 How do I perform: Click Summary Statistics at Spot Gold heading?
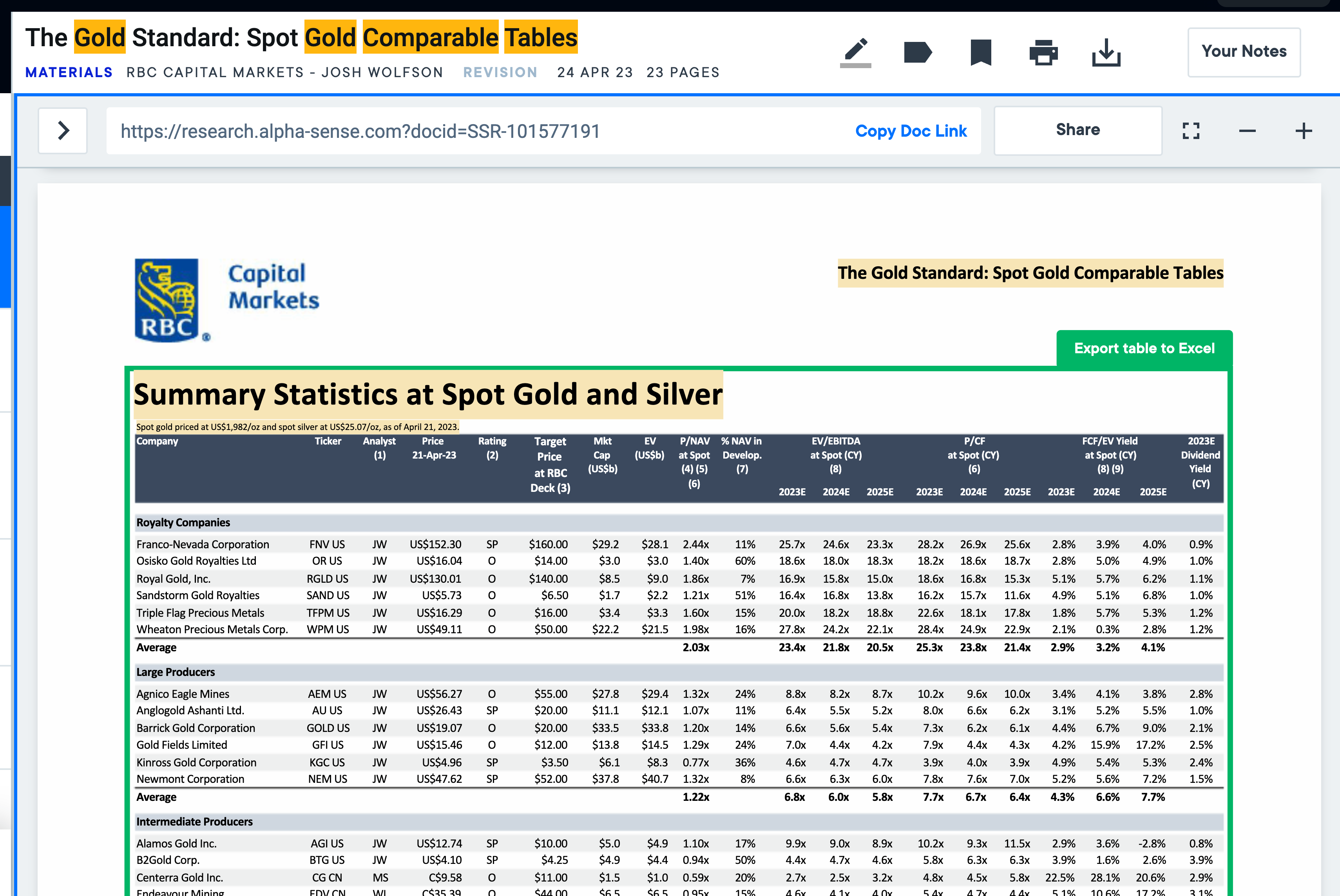point(428,394)
